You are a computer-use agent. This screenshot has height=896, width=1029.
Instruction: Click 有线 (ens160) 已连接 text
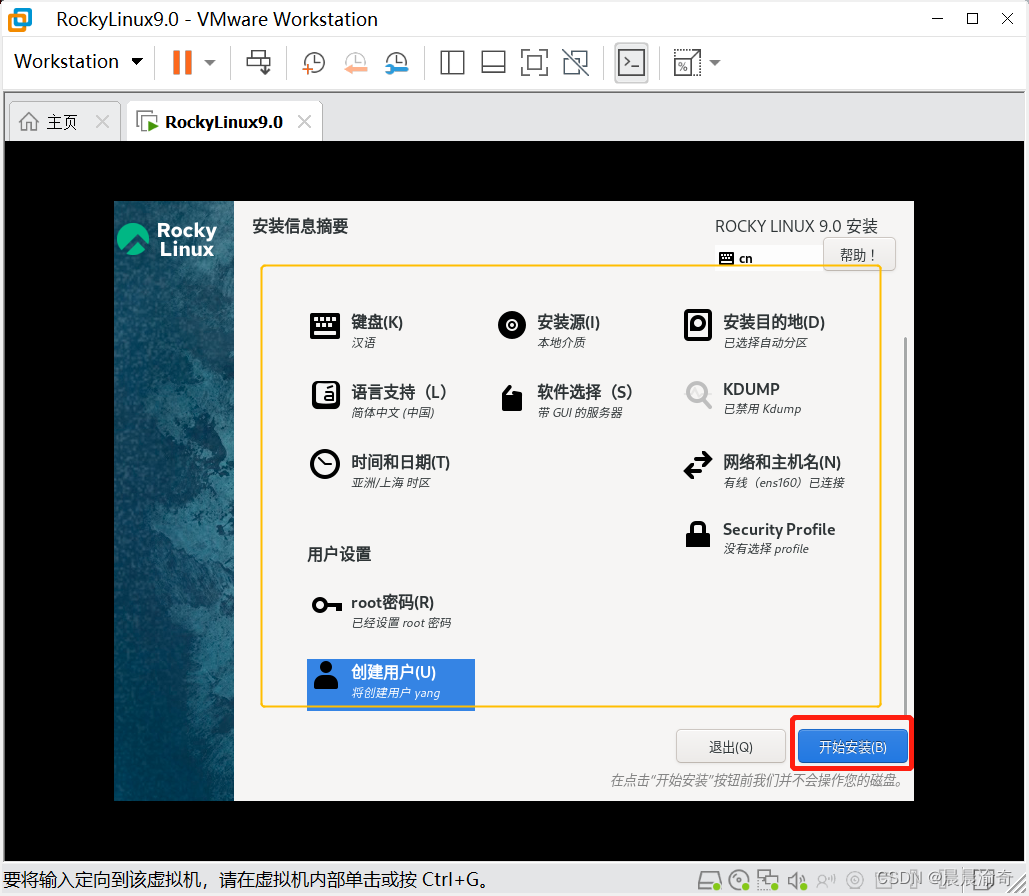tap(784, 482)
